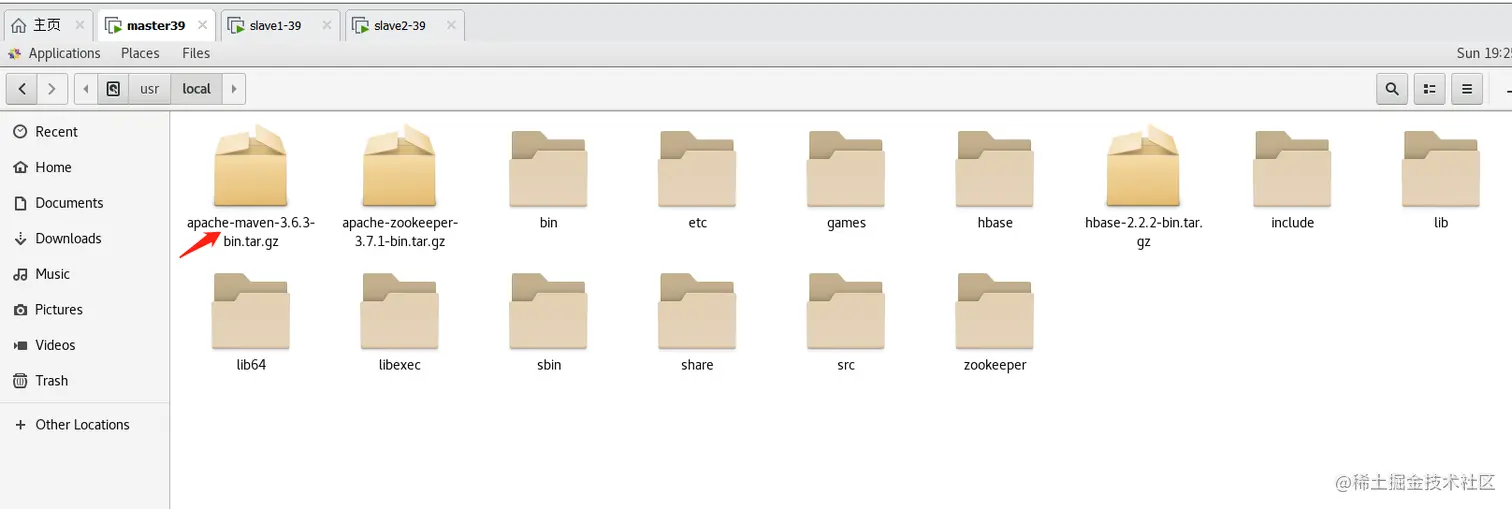Click the search magnifier button

(x=1392, y=89)
